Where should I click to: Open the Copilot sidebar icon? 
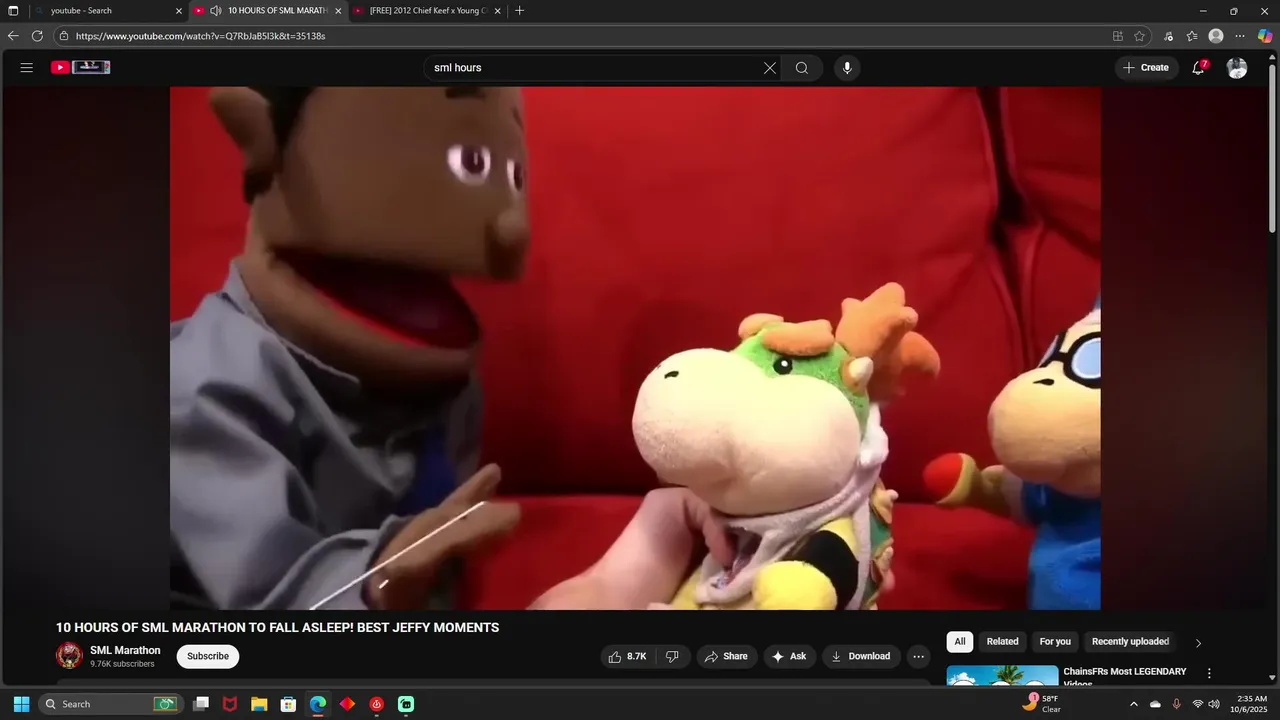coord(1265,36)
